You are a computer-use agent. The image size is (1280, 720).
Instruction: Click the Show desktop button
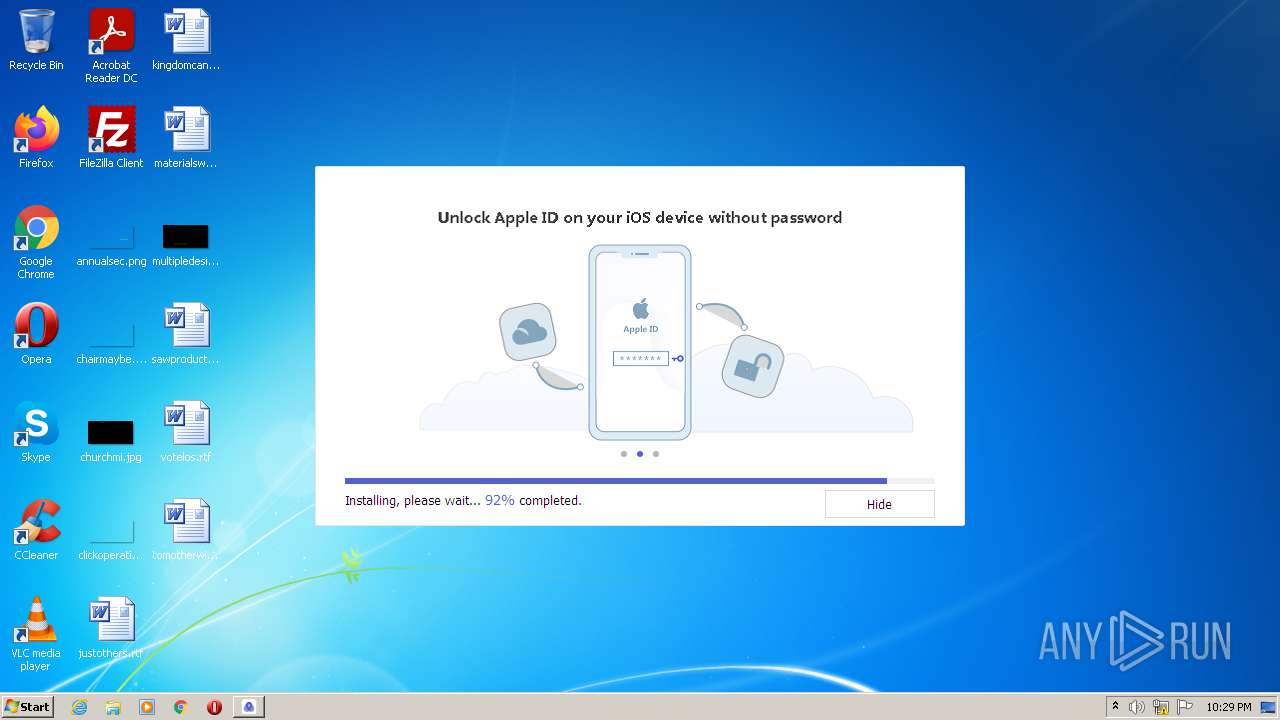[1269, 707]
